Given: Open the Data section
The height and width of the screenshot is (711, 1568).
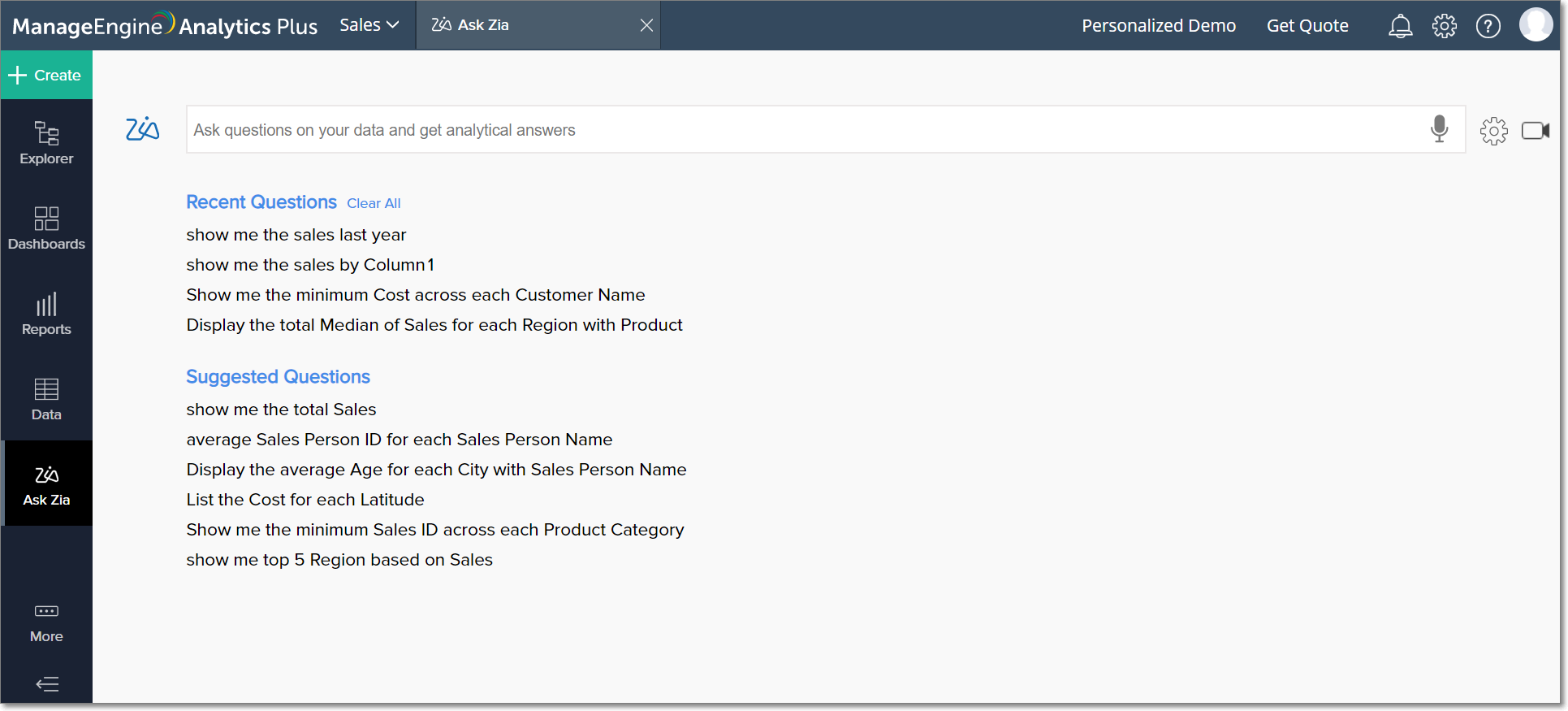Looking at the screenshot, I should click(46, 399).
